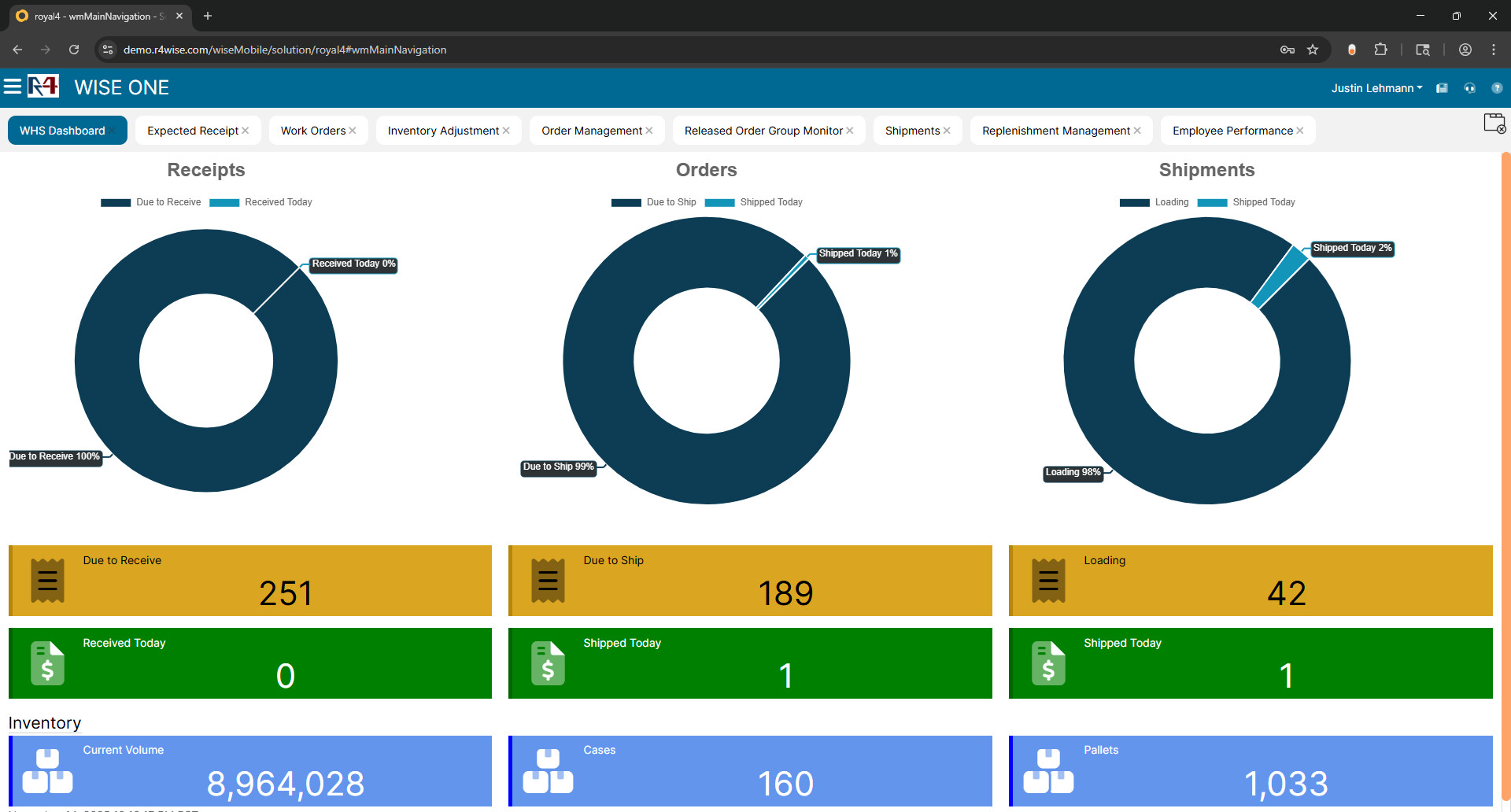Open the headset support icon in header

point(1469,88)
